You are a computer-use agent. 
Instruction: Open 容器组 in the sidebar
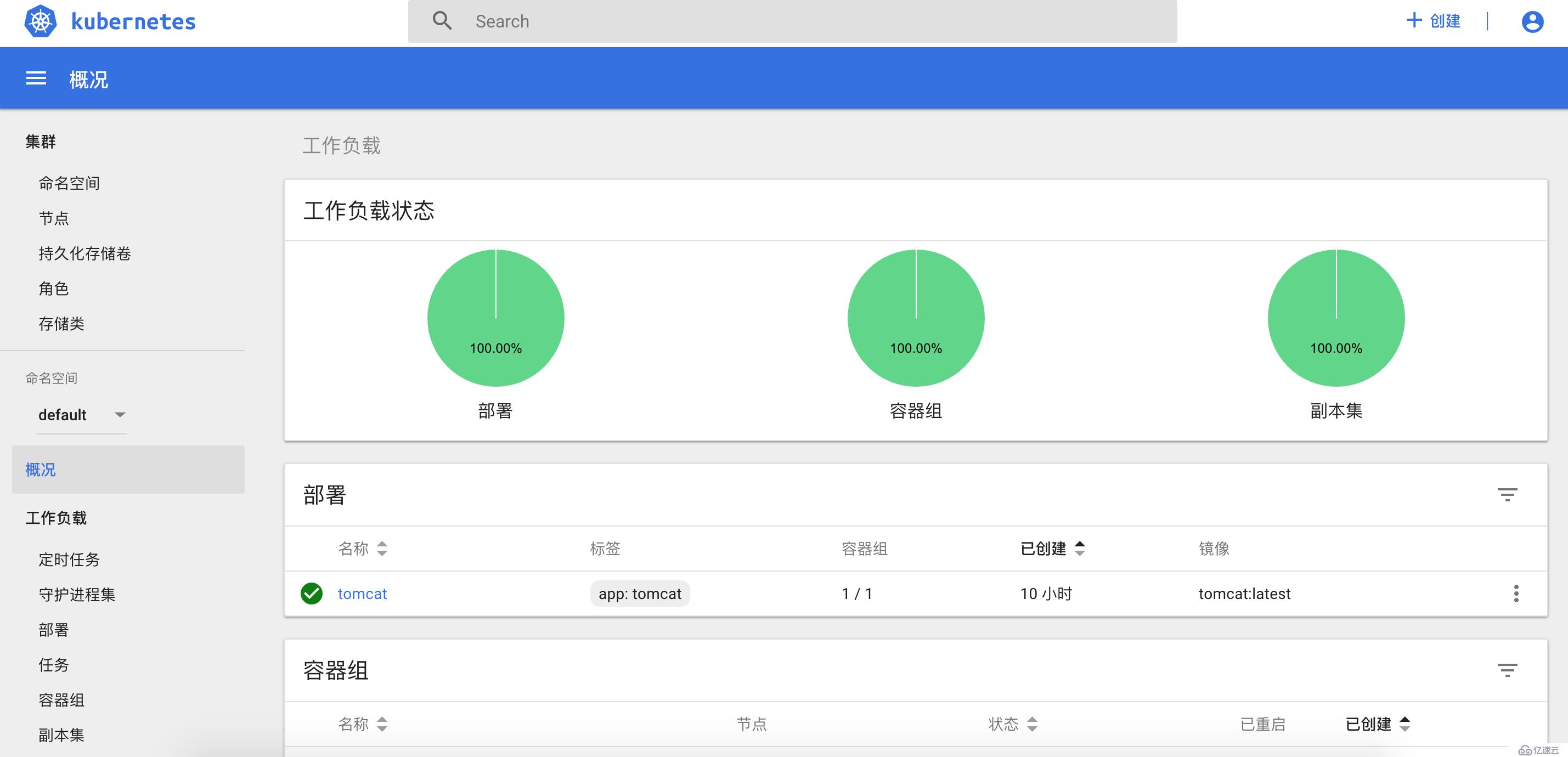(61, 700)
